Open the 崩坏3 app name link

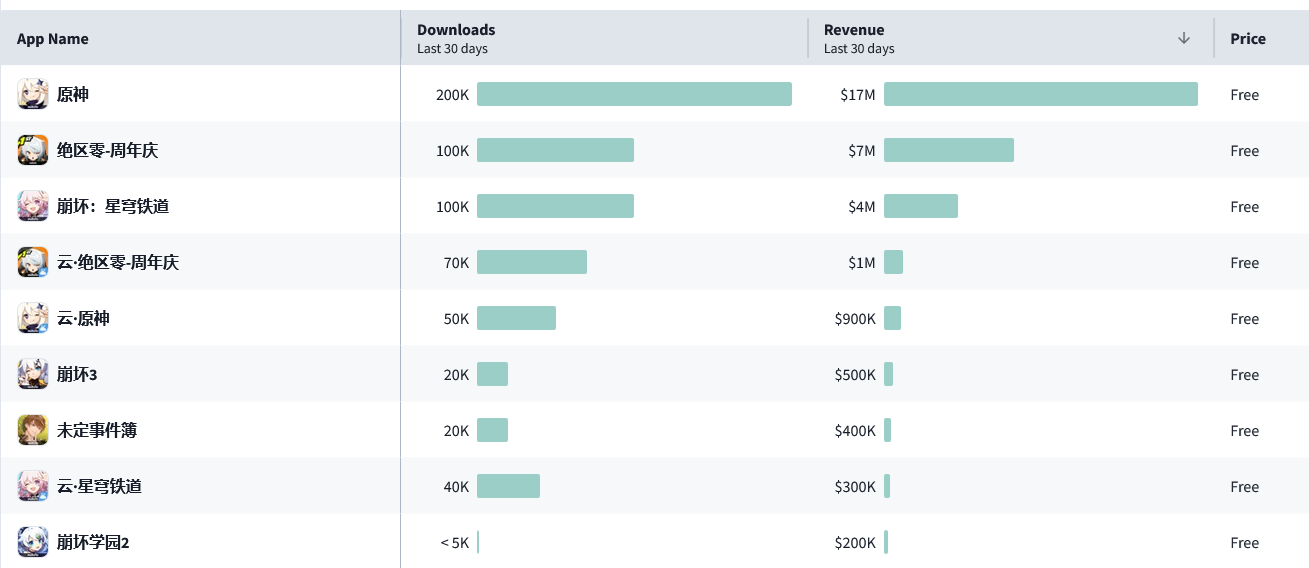click(x=77, y=374)
